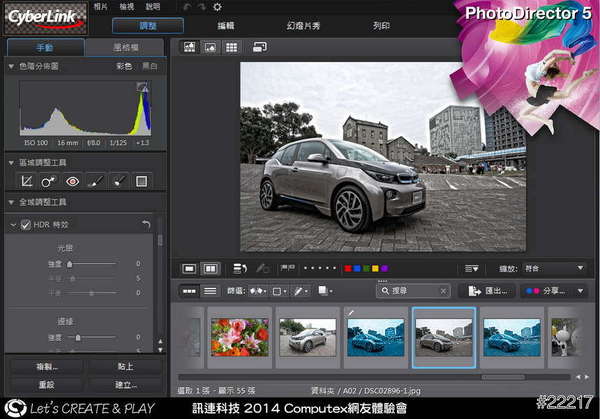Select the flower photo thumbnail
Image resolution: width=600 pixels, height=419 pixels.
[240, 337]
